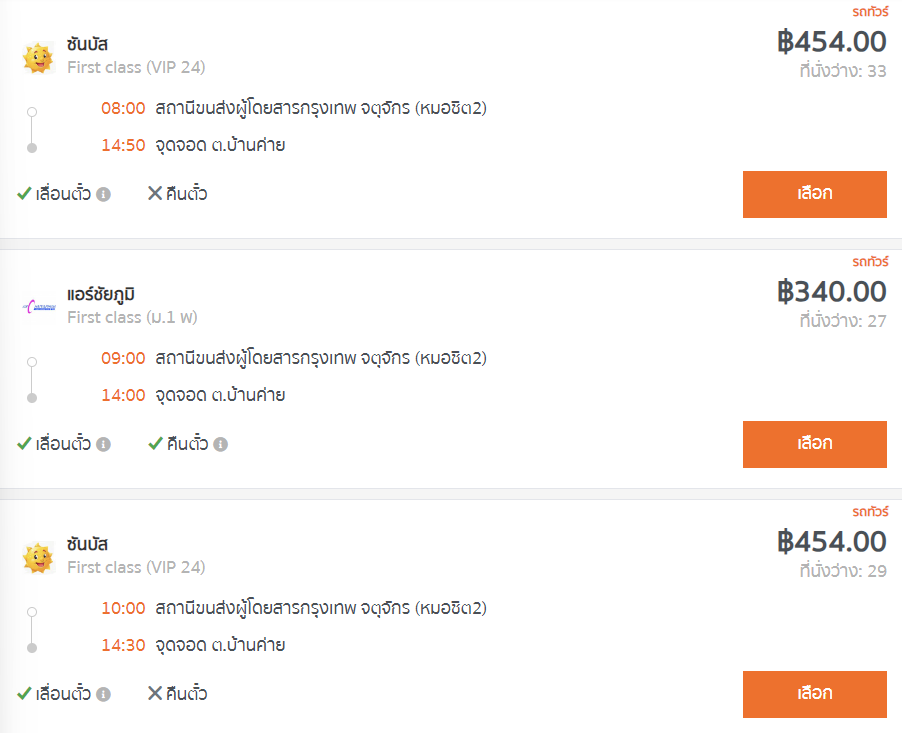Click X คืนตั๋ว mark on 08:00 trip
This screenshot has width=902, height=733.
(155, 193)
